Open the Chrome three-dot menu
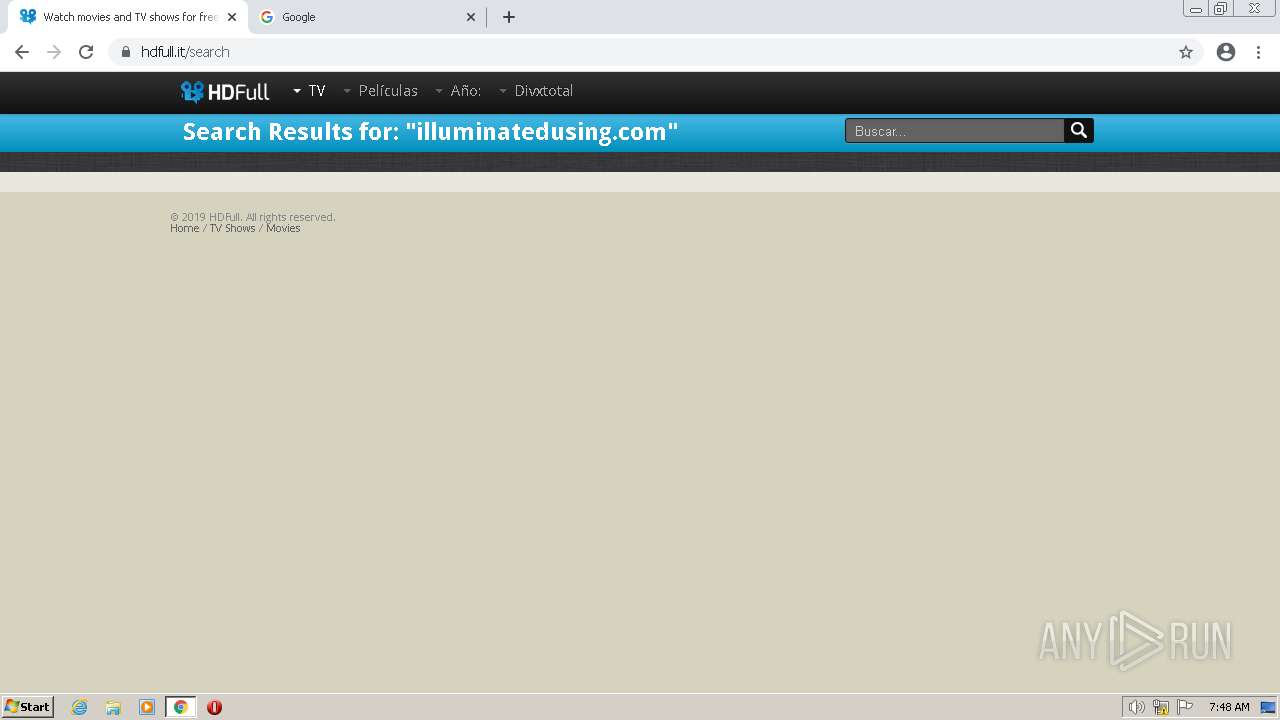This screenshot has width=1280, height=720. 1258,52
